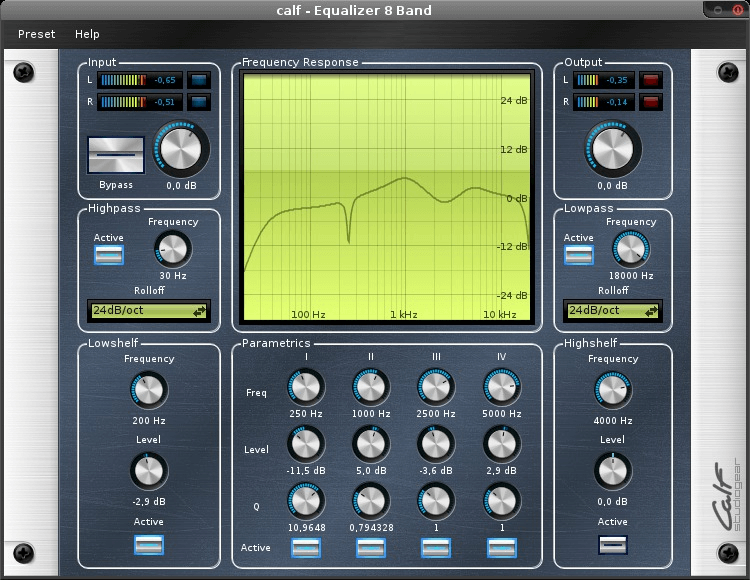Click Parametric IV Level knob 2,9 dB

tap(502, 444)
